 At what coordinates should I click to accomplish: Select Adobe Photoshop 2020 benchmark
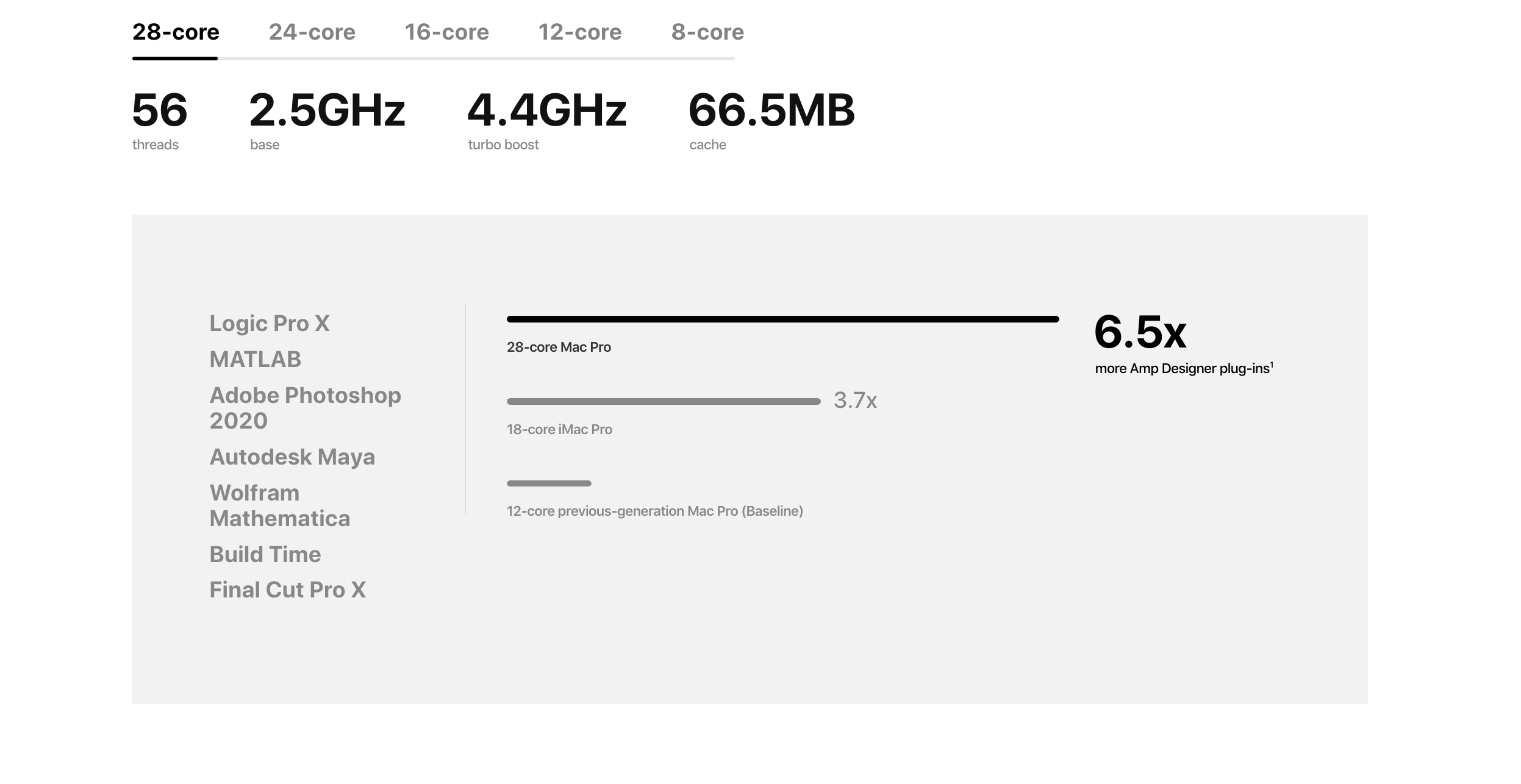(305, 408)
